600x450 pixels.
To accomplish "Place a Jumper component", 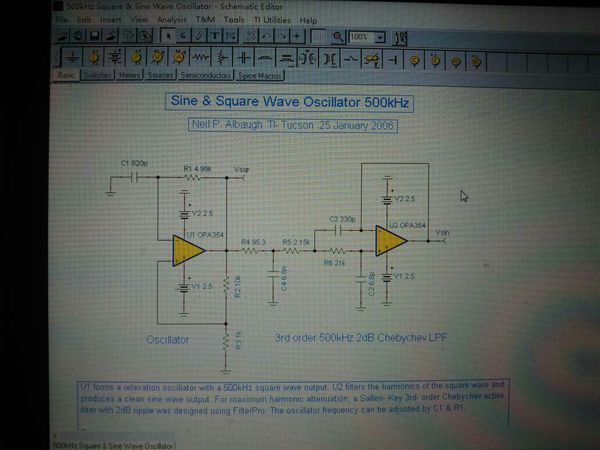I will (x=393, y=60).
